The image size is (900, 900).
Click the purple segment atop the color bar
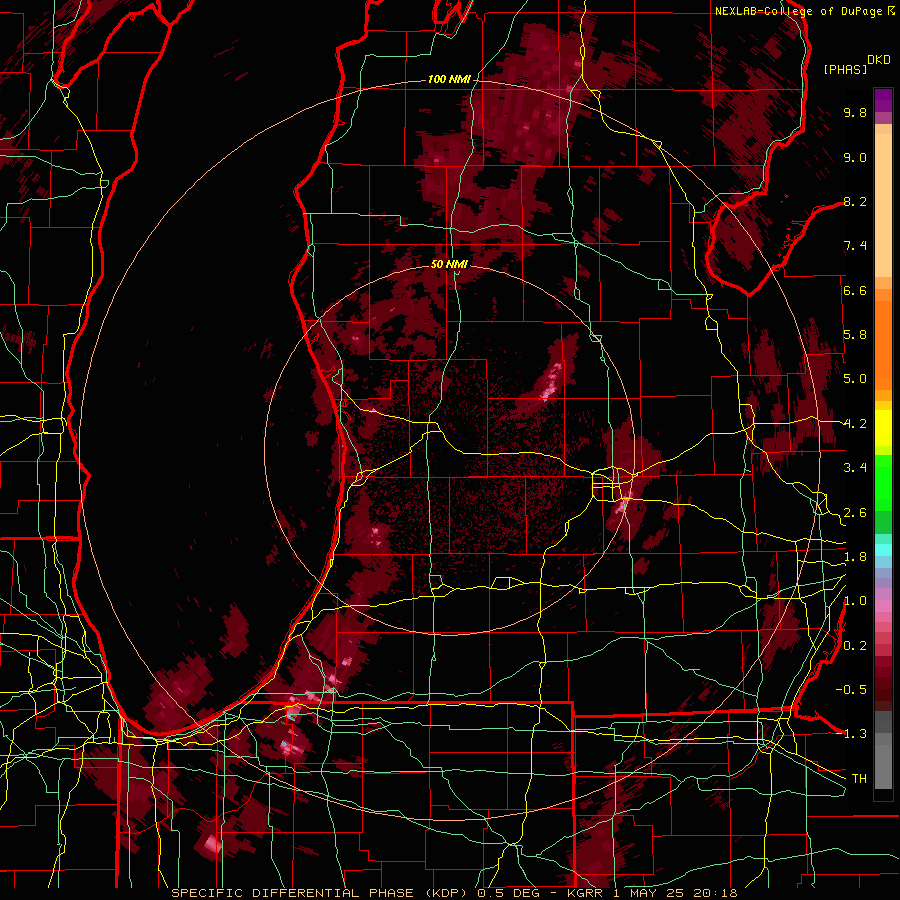[883, 100]
